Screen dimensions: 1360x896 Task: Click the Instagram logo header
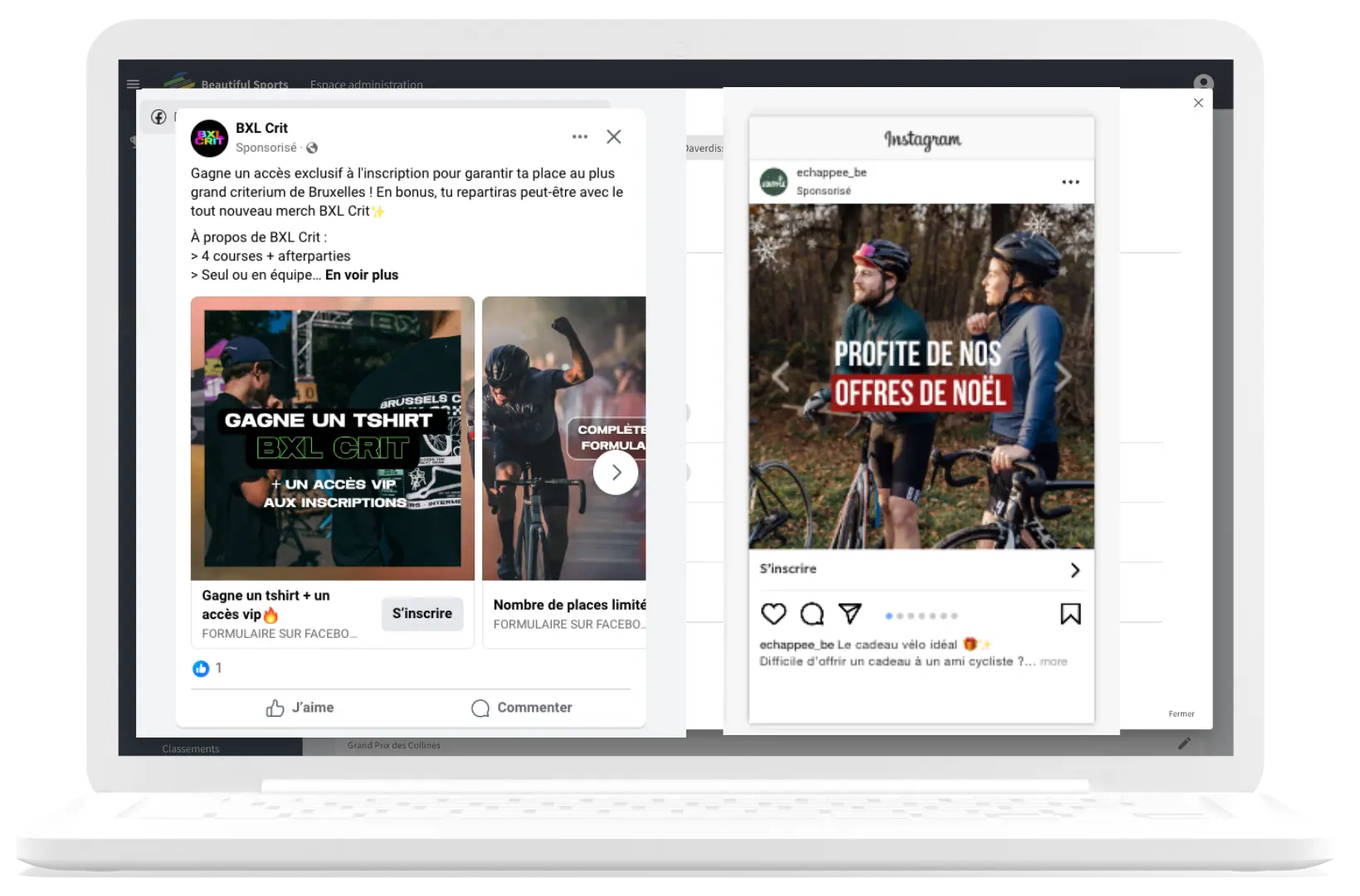click(922, 139)
